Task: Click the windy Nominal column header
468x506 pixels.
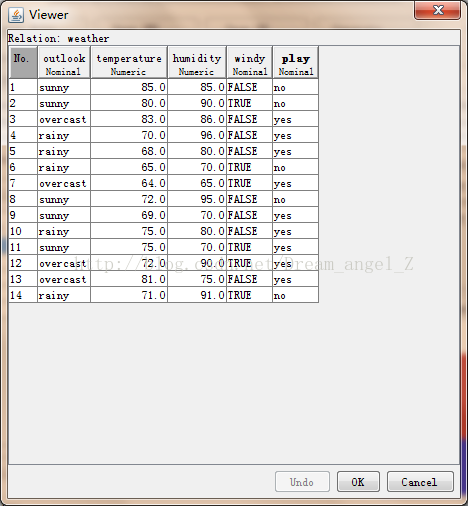Action: 250,62
